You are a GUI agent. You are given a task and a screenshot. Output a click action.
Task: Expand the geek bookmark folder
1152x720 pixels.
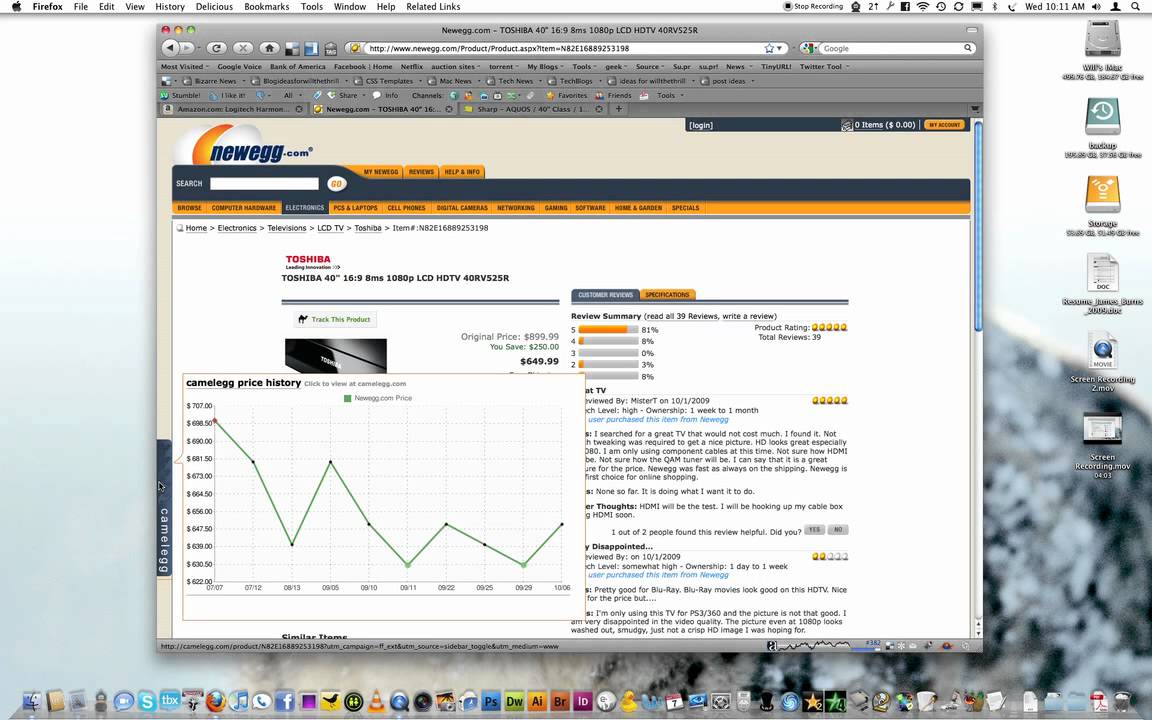[x=616, y=67]
